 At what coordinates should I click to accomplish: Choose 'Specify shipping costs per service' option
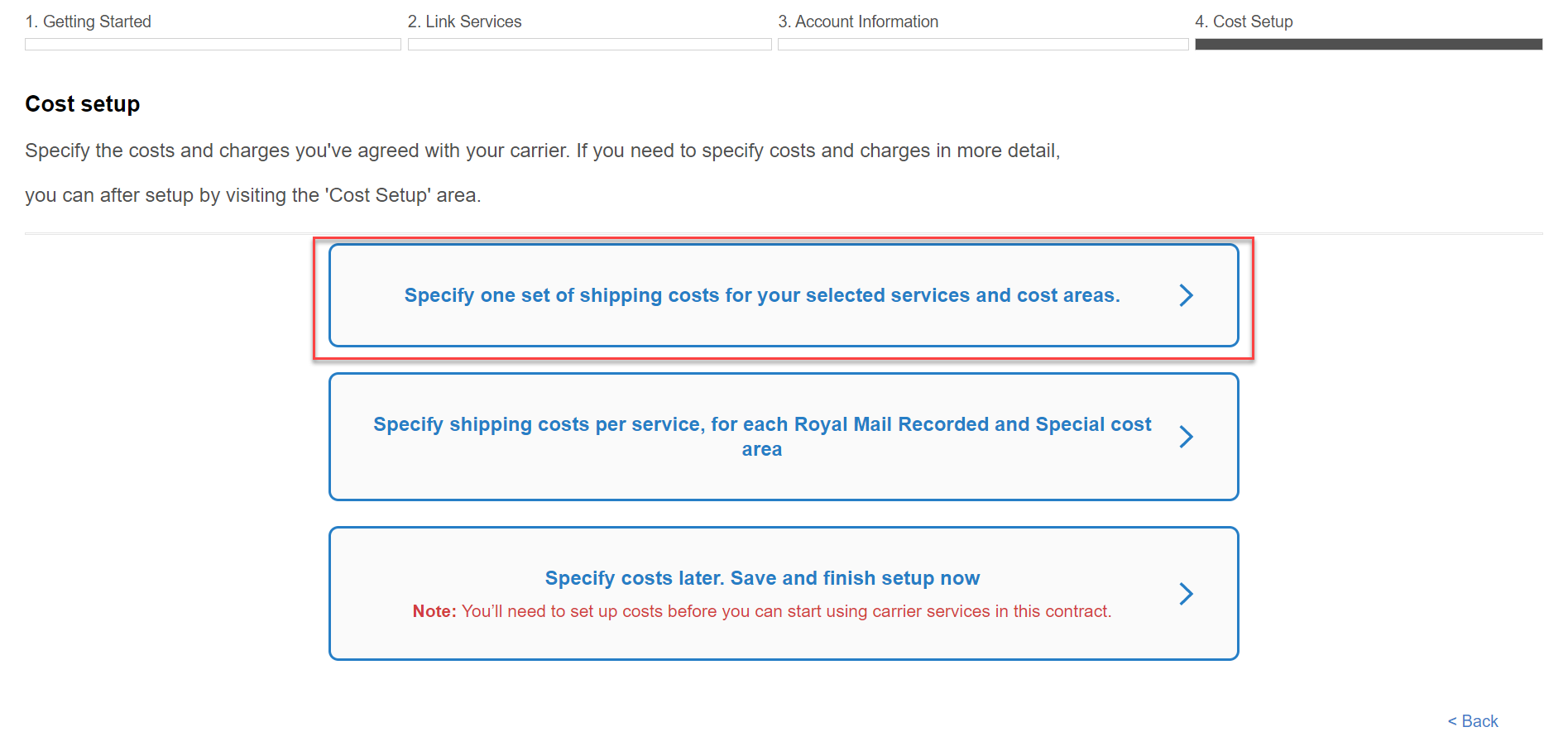[x=761, y=437]
